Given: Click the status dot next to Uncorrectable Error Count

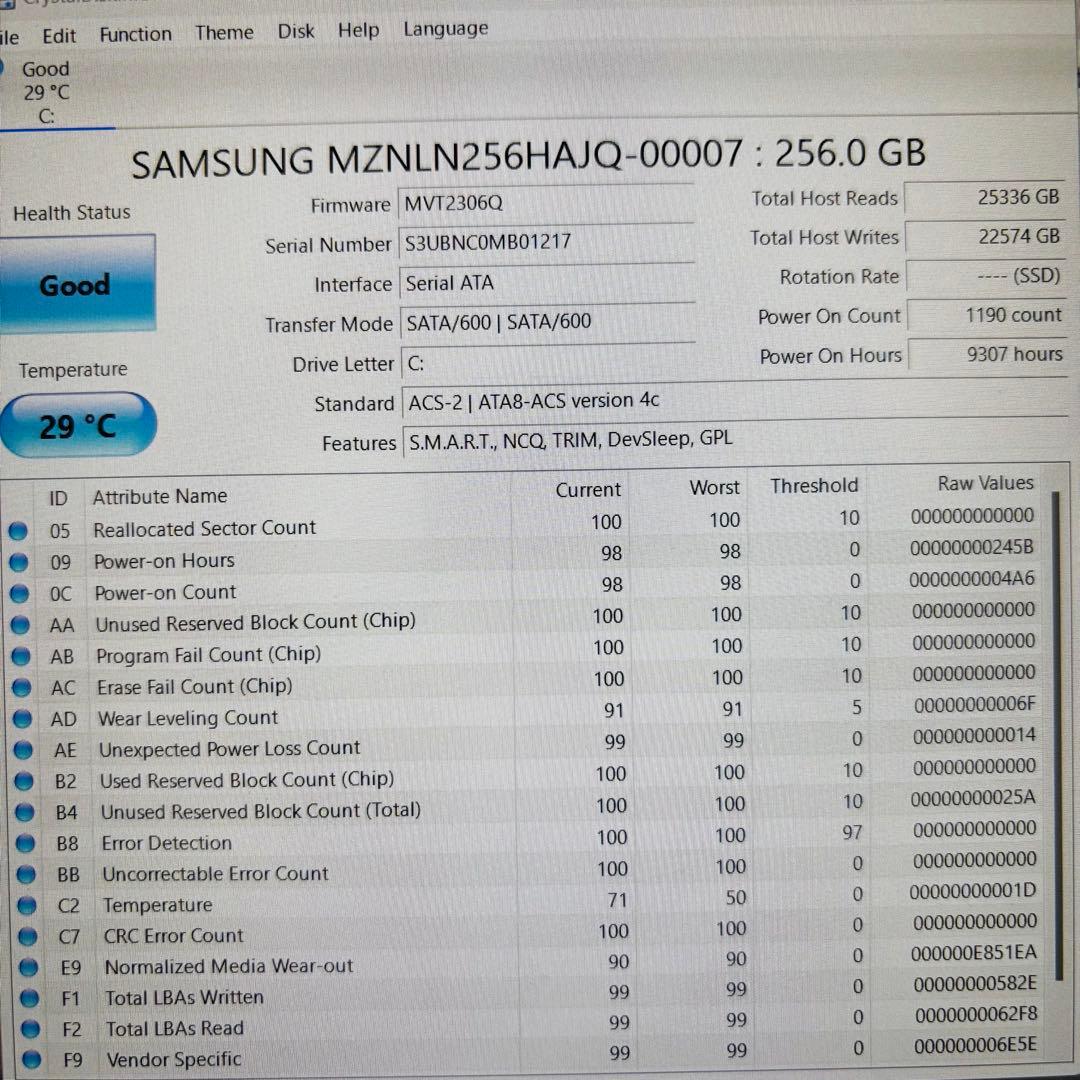Looking at the screenshot, I should pyautogui.click(x=18, y=874).
